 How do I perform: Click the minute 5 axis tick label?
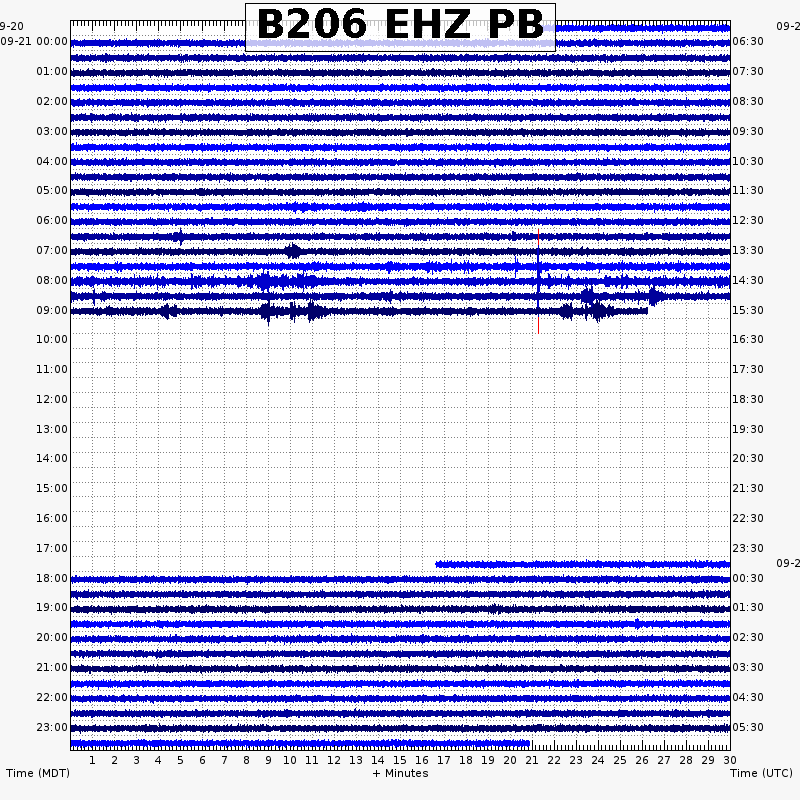point(180,760)
